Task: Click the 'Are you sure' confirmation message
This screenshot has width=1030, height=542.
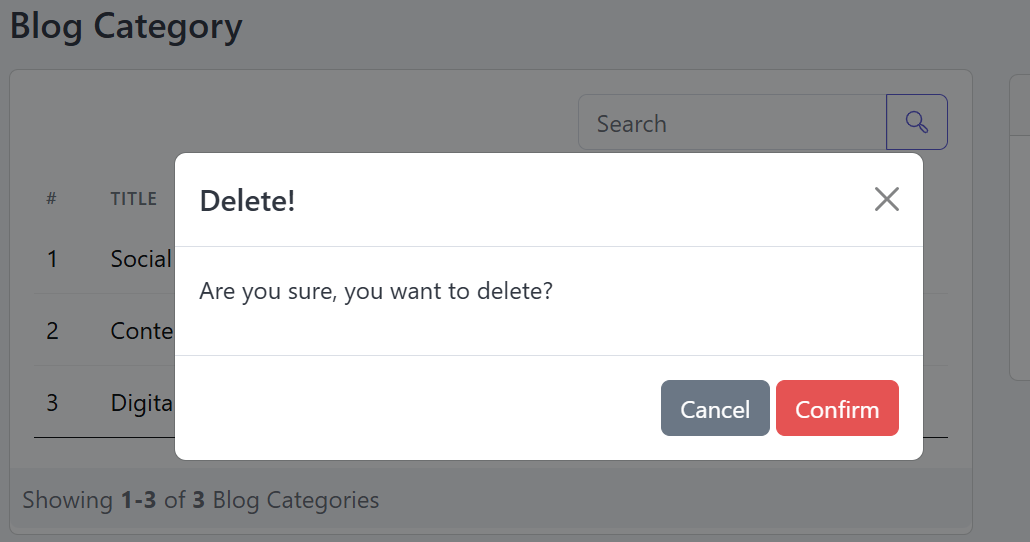Action: (376, 291)
